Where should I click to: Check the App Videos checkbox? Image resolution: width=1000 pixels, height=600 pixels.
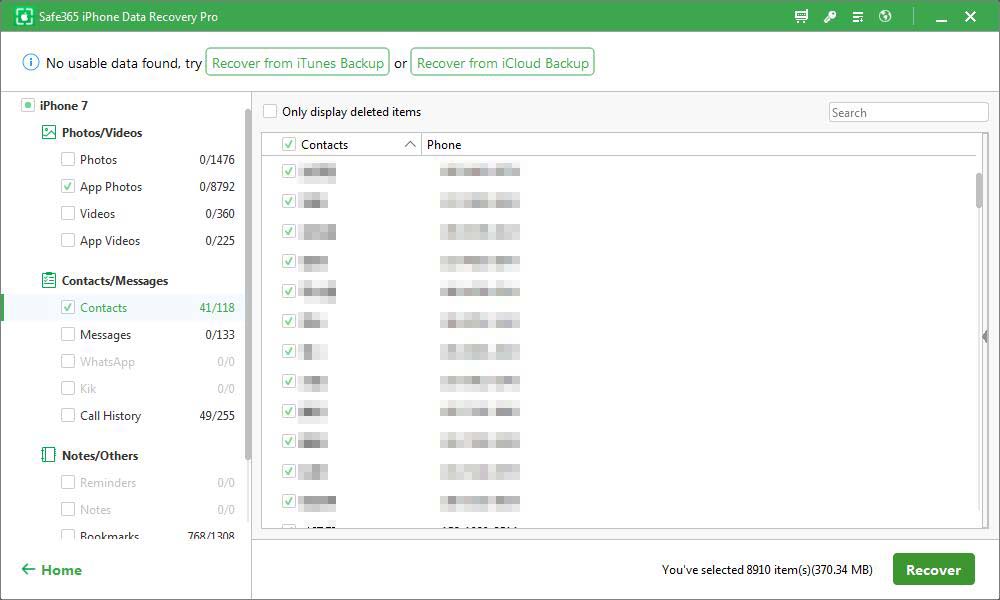(68, 240)
